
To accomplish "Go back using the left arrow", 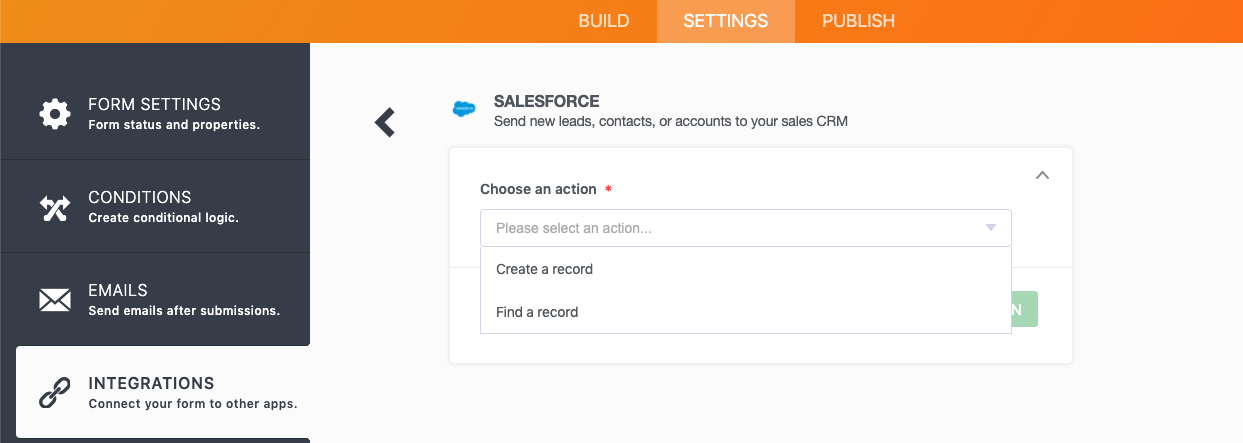I will 385,123.
